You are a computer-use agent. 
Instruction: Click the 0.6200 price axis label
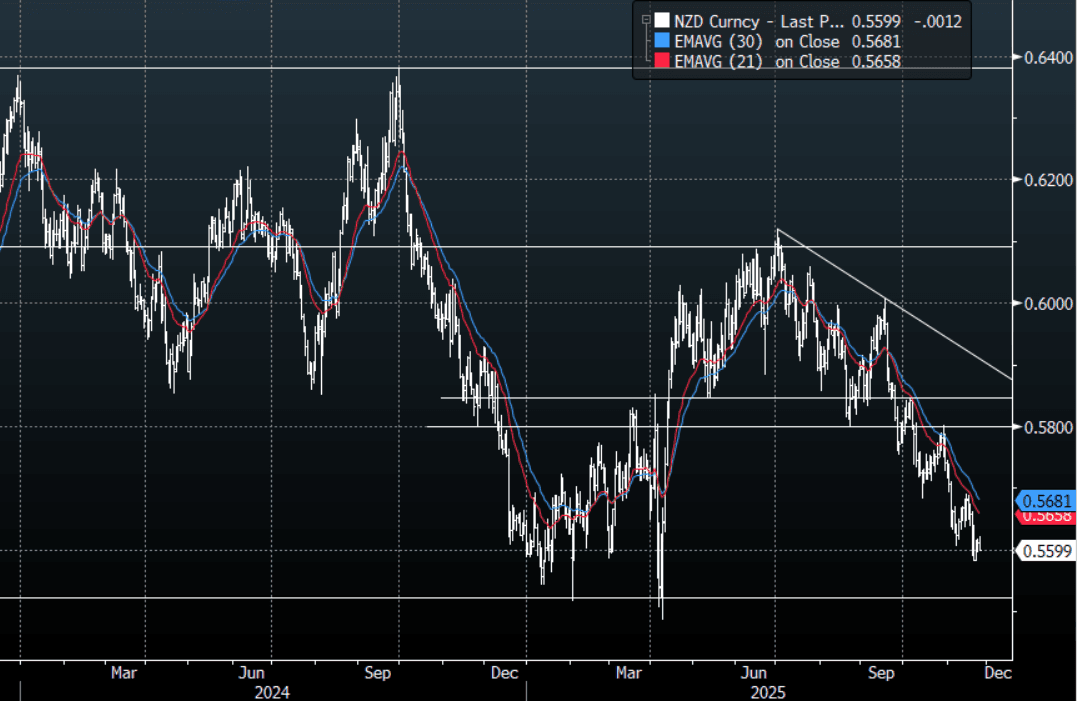pos(1044,181)
